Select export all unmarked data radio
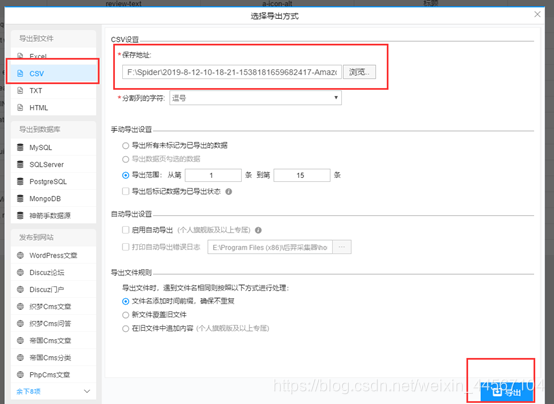554x404 pixels. point(125,146)
